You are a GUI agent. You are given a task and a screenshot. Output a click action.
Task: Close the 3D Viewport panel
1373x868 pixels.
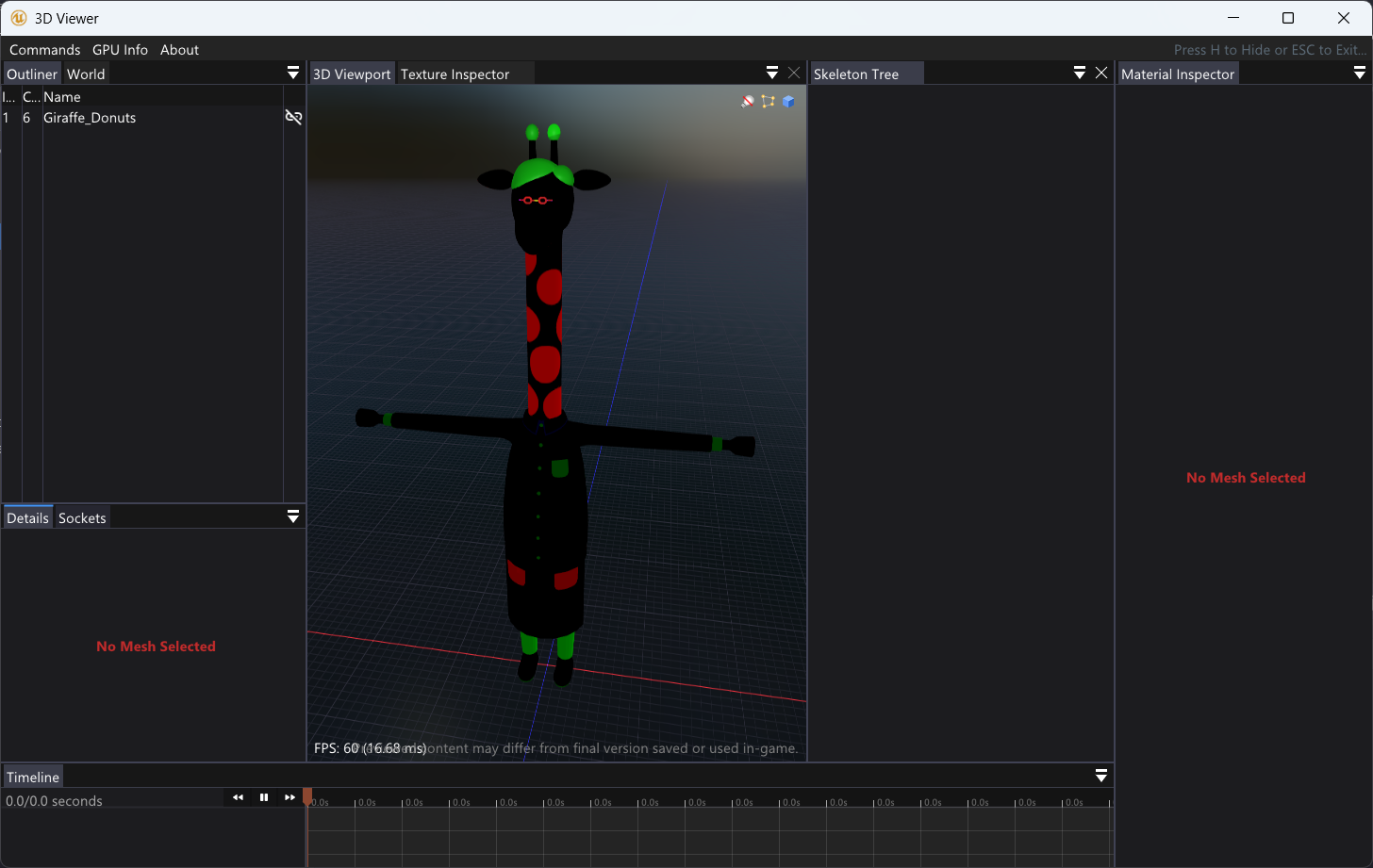click(x=794, y=73)
